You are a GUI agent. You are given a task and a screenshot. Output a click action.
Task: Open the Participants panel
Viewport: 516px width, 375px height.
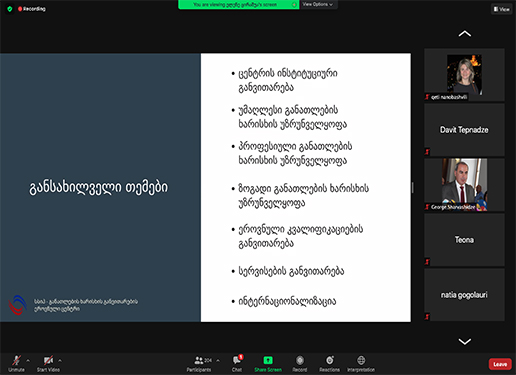[x=199, y=363]
